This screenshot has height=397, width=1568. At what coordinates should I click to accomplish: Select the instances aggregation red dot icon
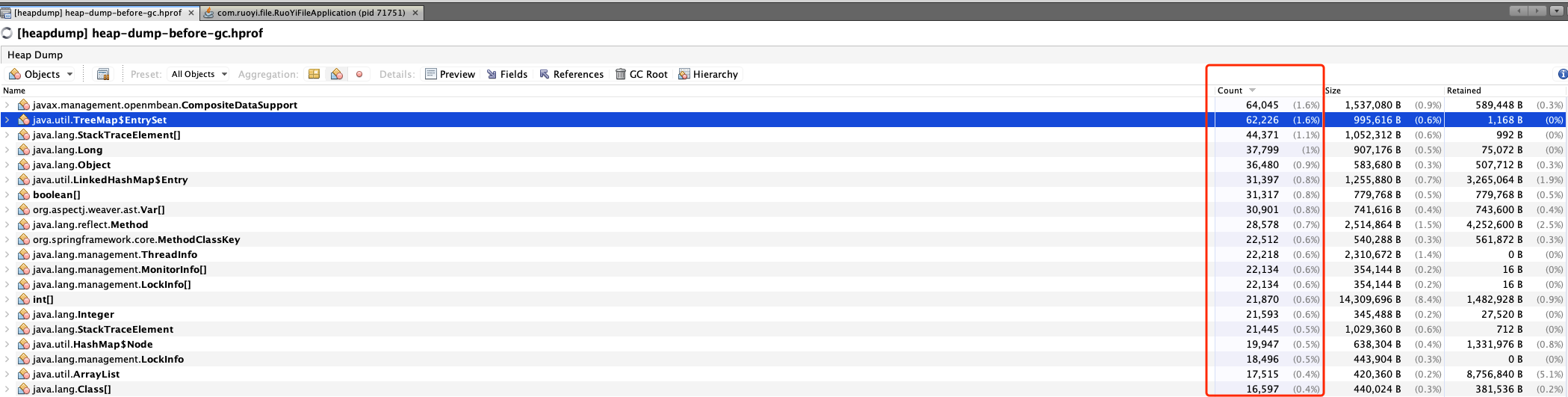coord(359,74)
